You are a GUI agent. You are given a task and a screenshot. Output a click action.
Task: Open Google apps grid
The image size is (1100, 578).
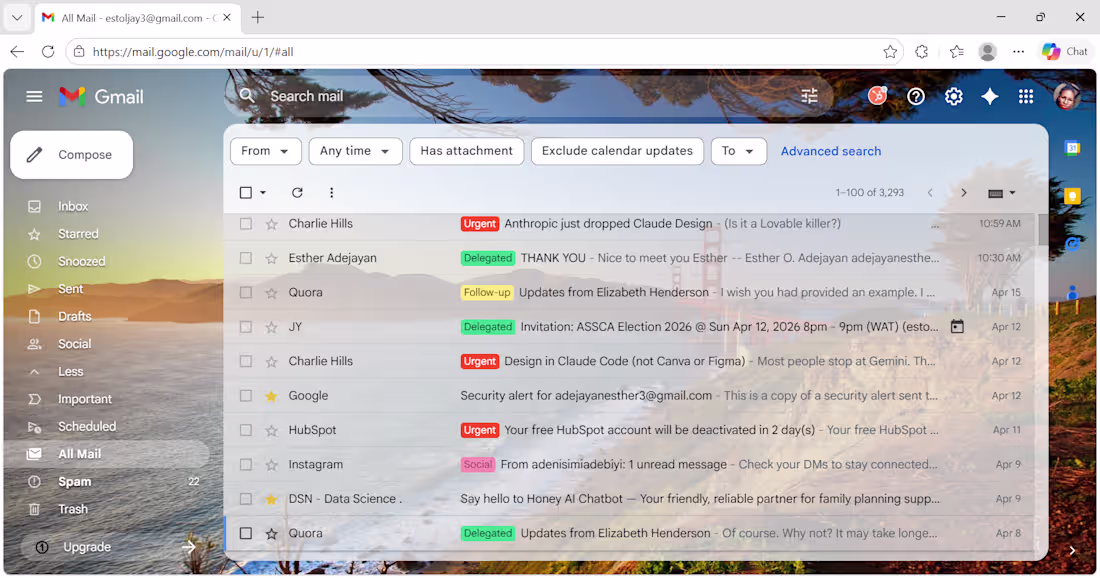point(1026,97)
